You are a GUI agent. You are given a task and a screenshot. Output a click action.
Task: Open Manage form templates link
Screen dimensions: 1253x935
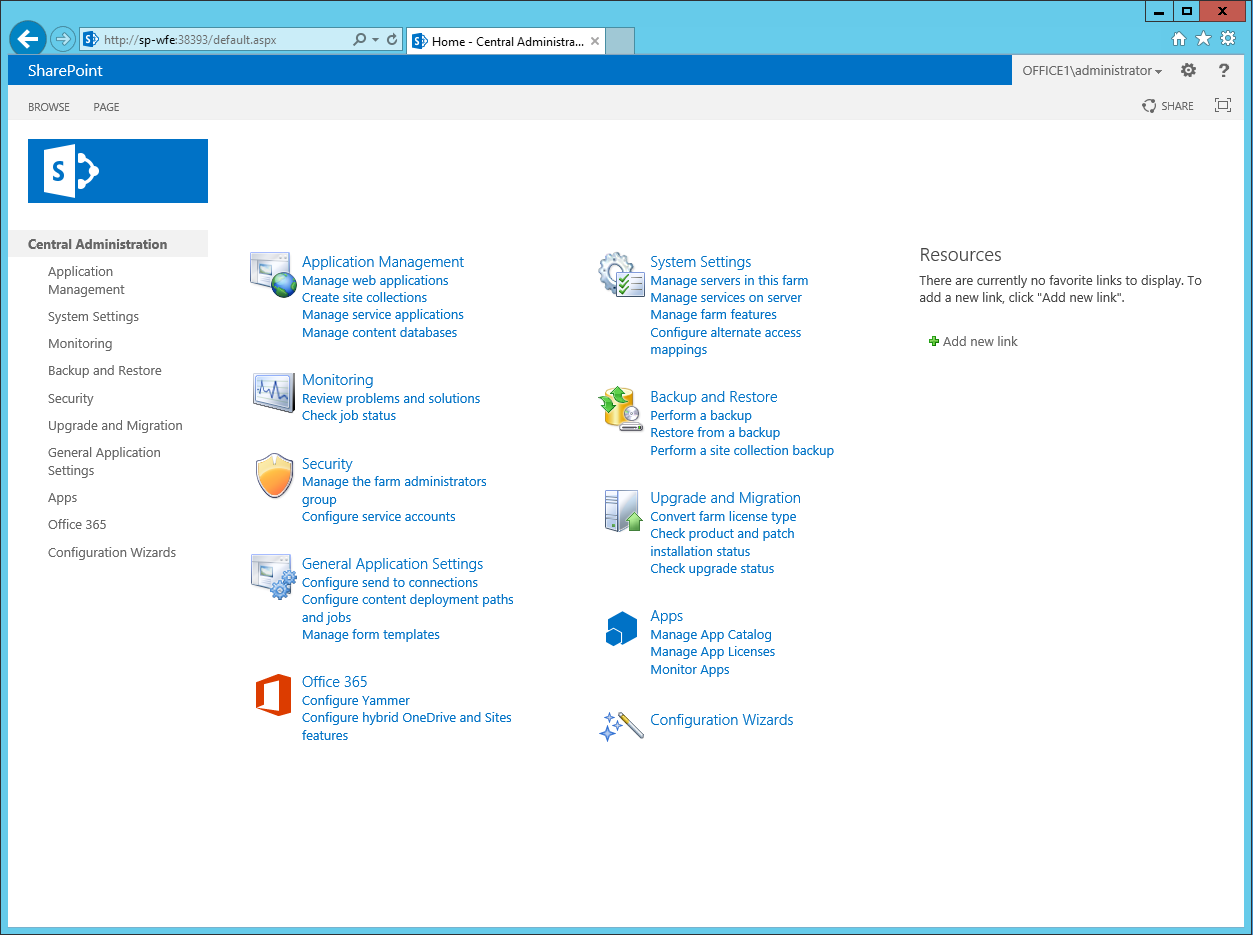[371, 635]
